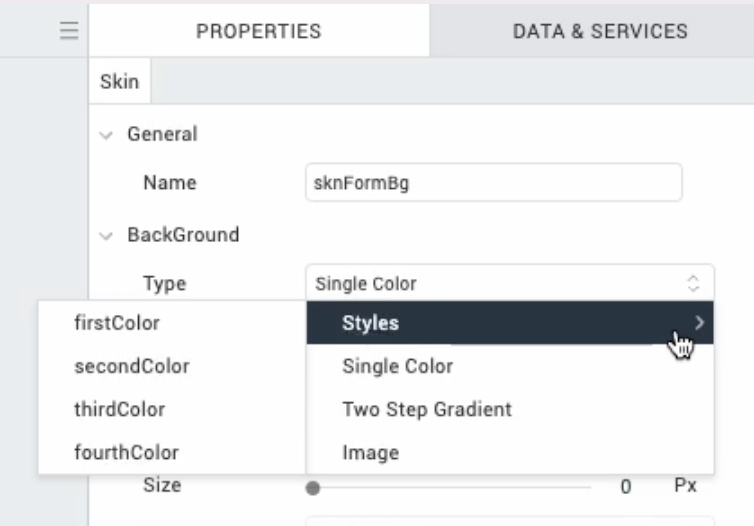Image resolution: width=754 pixels, height=526 pixels.
Task: Collapse the BackGround section
Action: (x=107, y=236)
